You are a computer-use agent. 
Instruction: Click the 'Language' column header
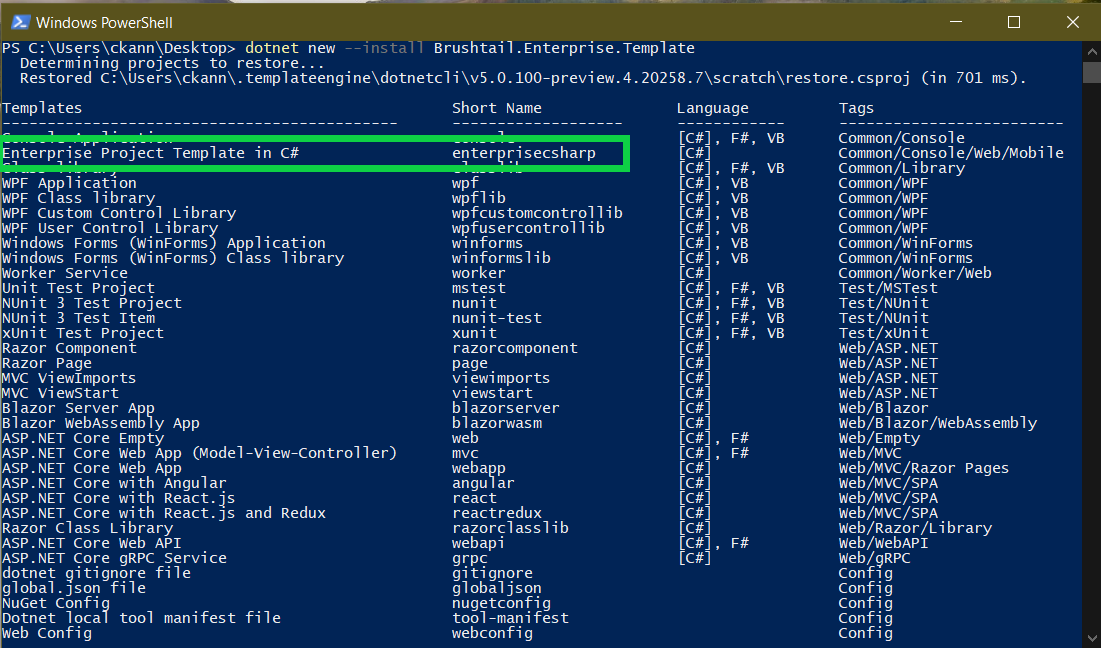point(713,109)
